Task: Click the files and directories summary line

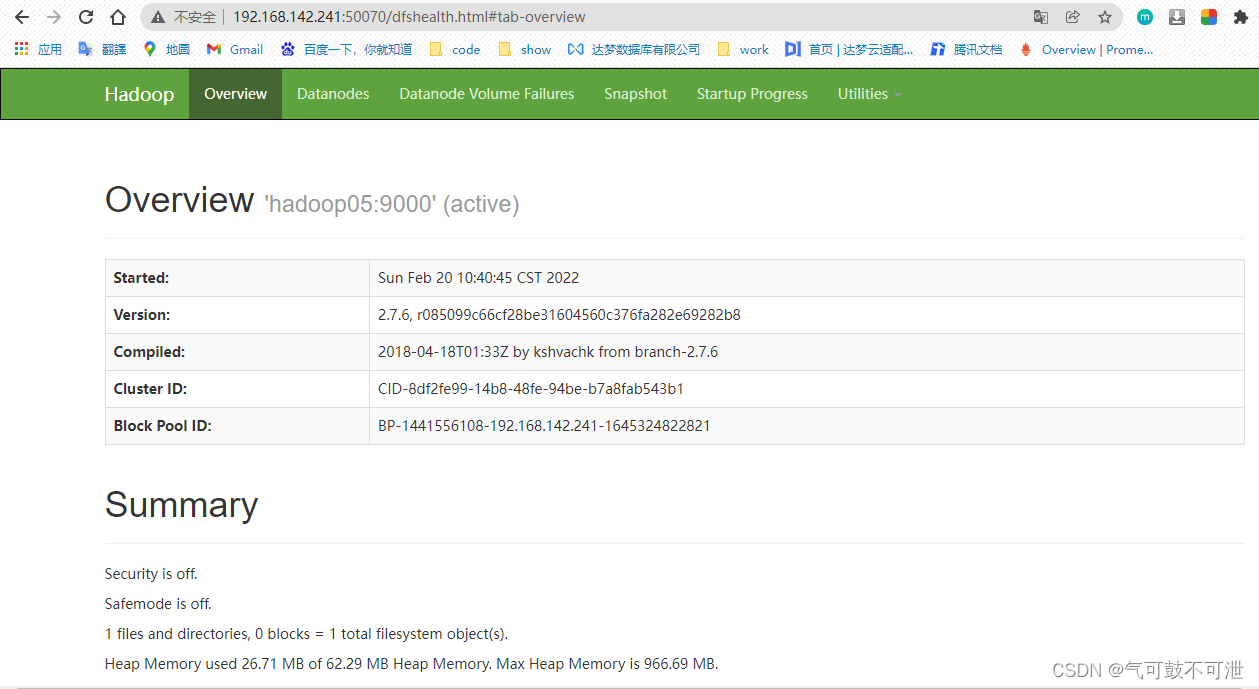Action: 306,634
